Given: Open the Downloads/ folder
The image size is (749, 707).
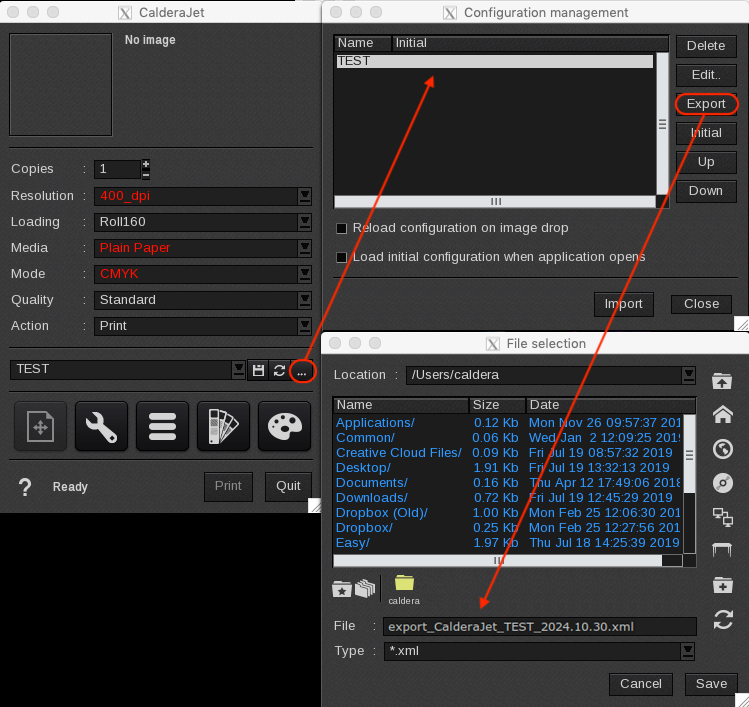Looking at the screenshot, I should (x=372, y=498).
